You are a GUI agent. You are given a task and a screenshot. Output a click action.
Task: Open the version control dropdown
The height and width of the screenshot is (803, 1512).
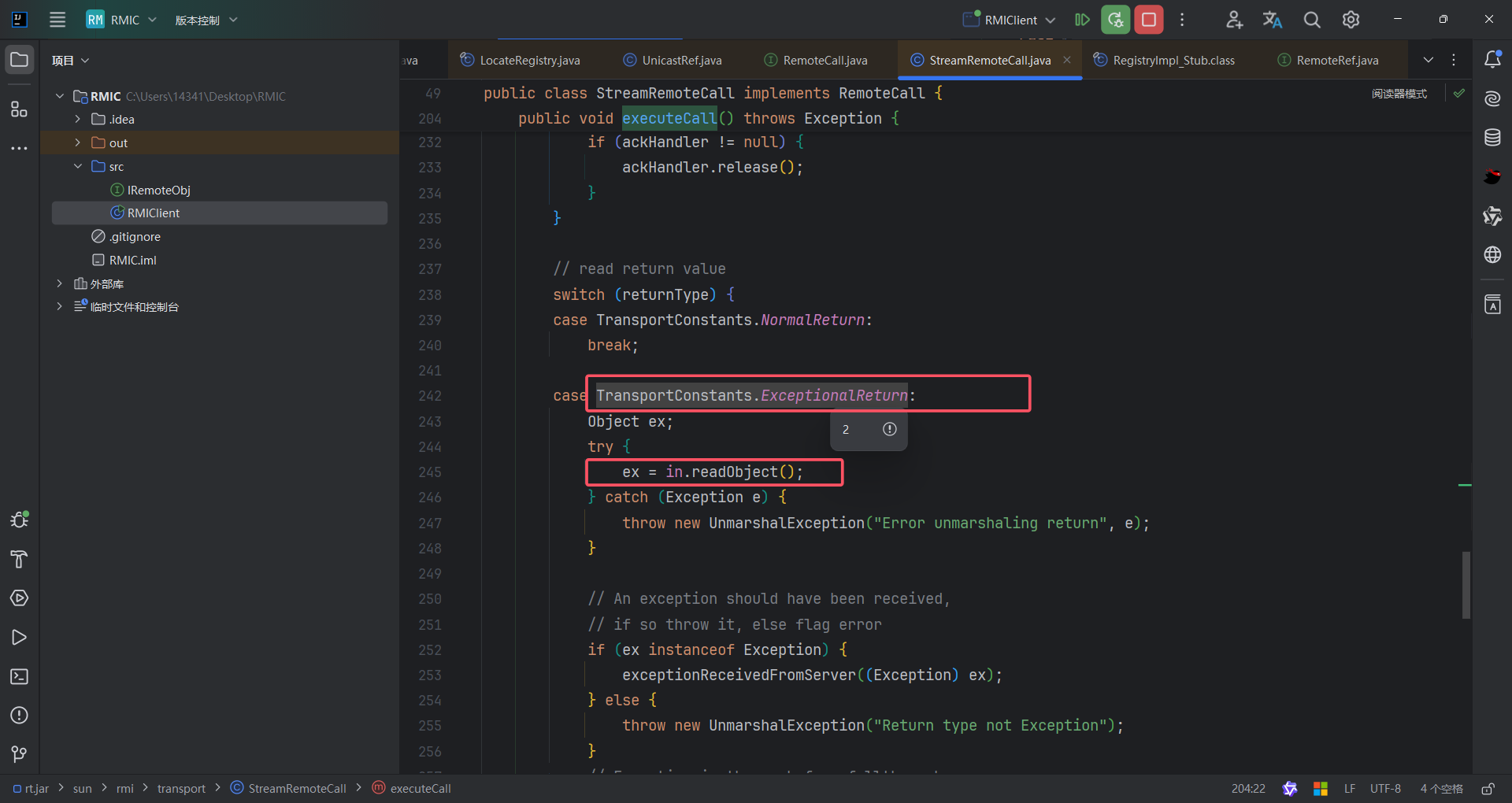[206, 20]
